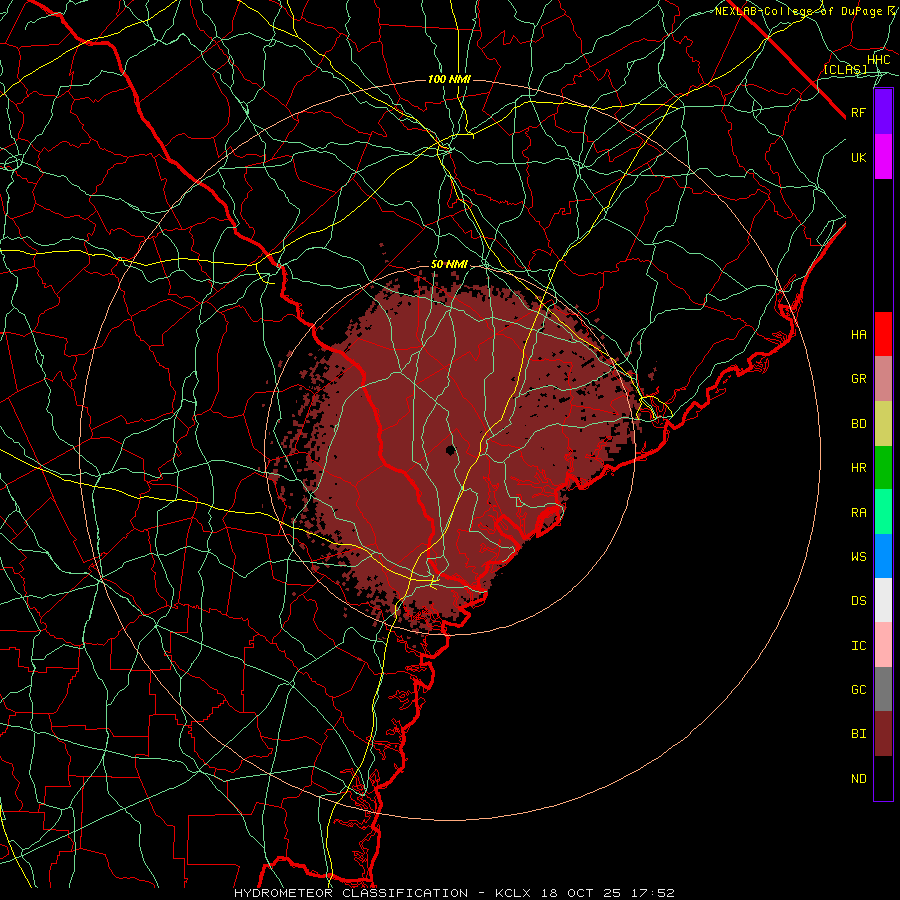Click the 'RA' legend label
The width and height of the screenshot is (900, 900).
pos(859,513)
